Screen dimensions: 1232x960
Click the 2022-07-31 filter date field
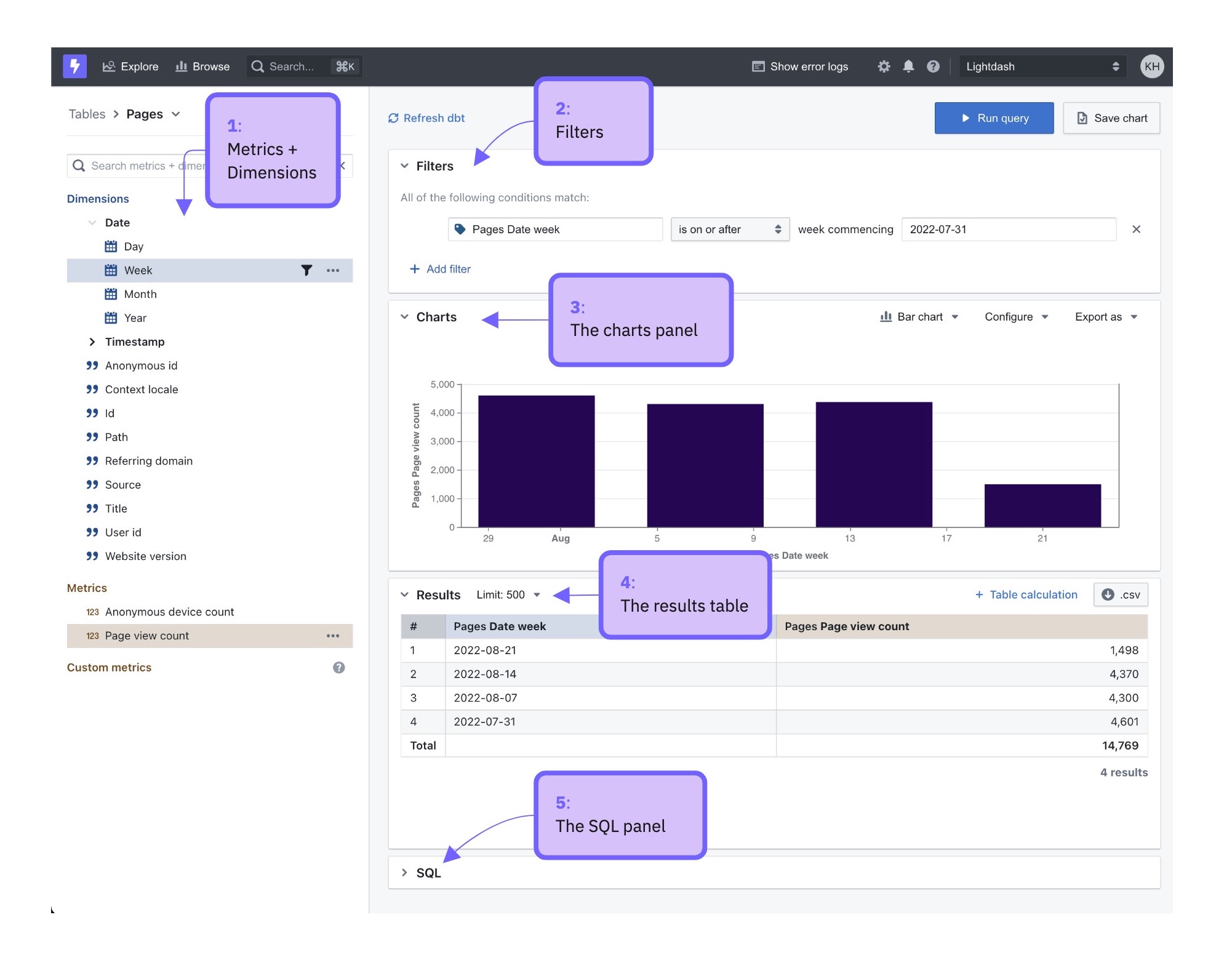click(1009, 230)
